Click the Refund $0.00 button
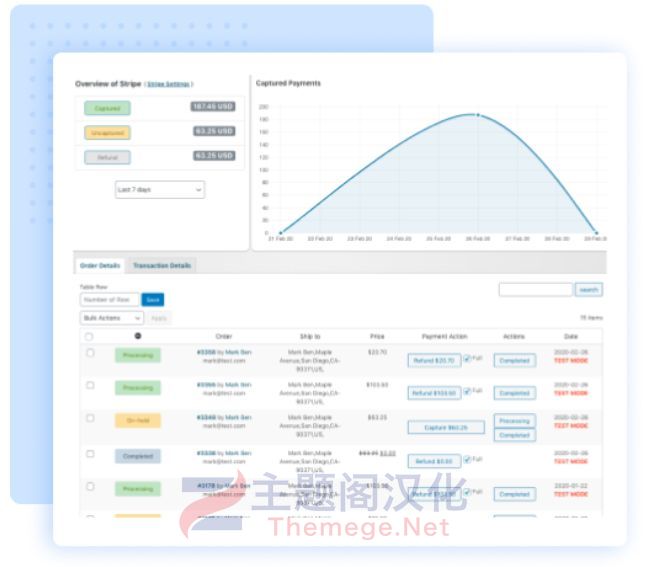Viewport: 649px width, 567px height. coord(434,461)
